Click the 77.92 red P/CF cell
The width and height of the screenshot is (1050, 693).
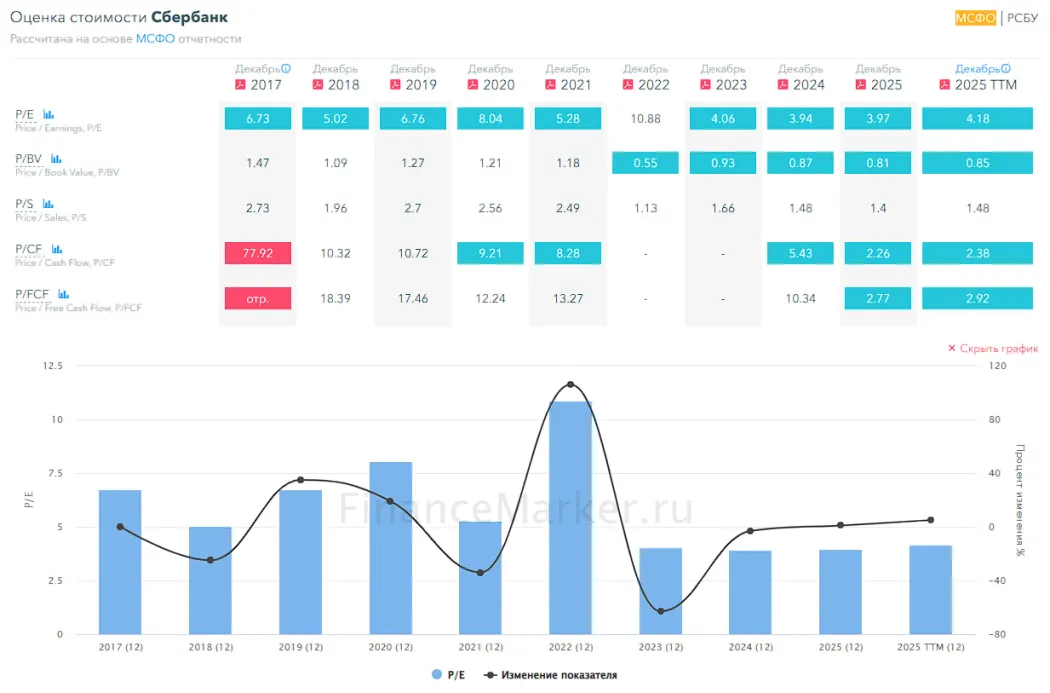coord(258,253)
